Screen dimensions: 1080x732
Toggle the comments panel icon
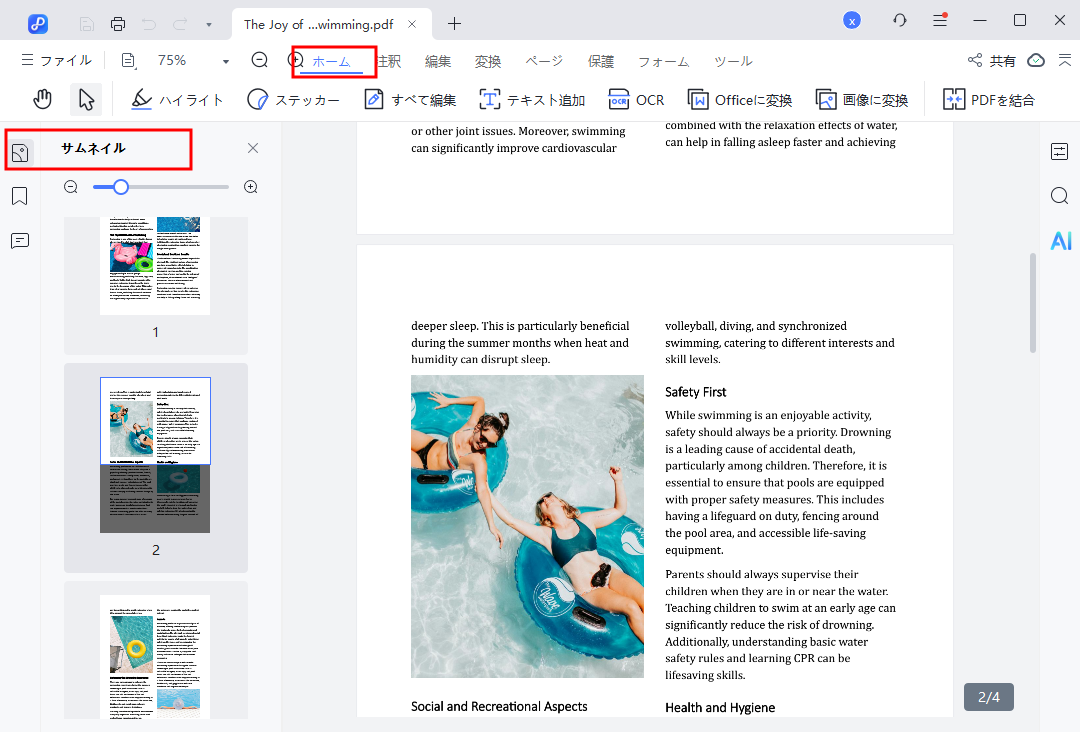20,241
